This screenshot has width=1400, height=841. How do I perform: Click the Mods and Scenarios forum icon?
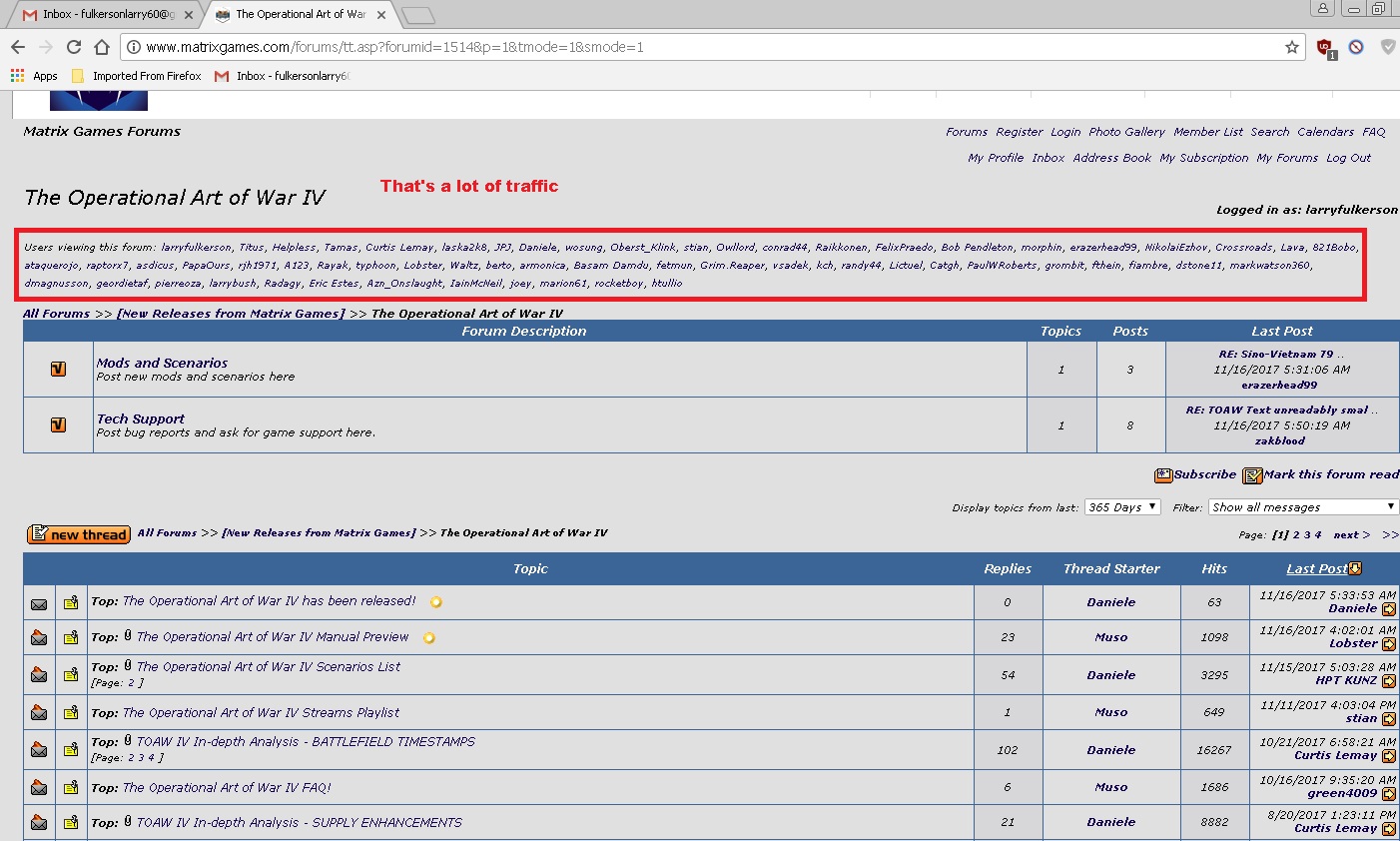pos(58,370)
